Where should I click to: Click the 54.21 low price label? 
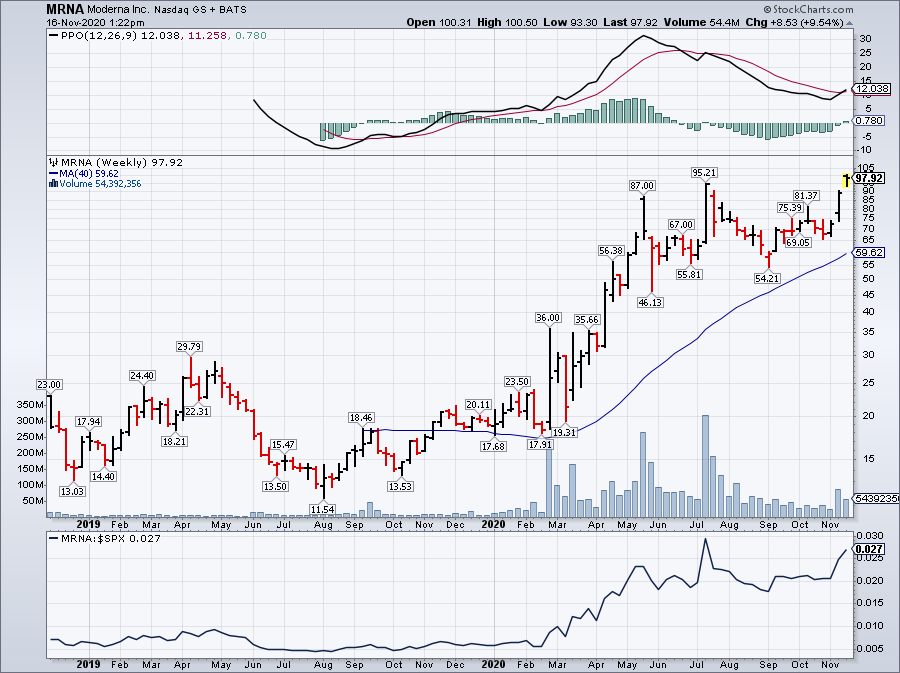[x=767, y=278]
